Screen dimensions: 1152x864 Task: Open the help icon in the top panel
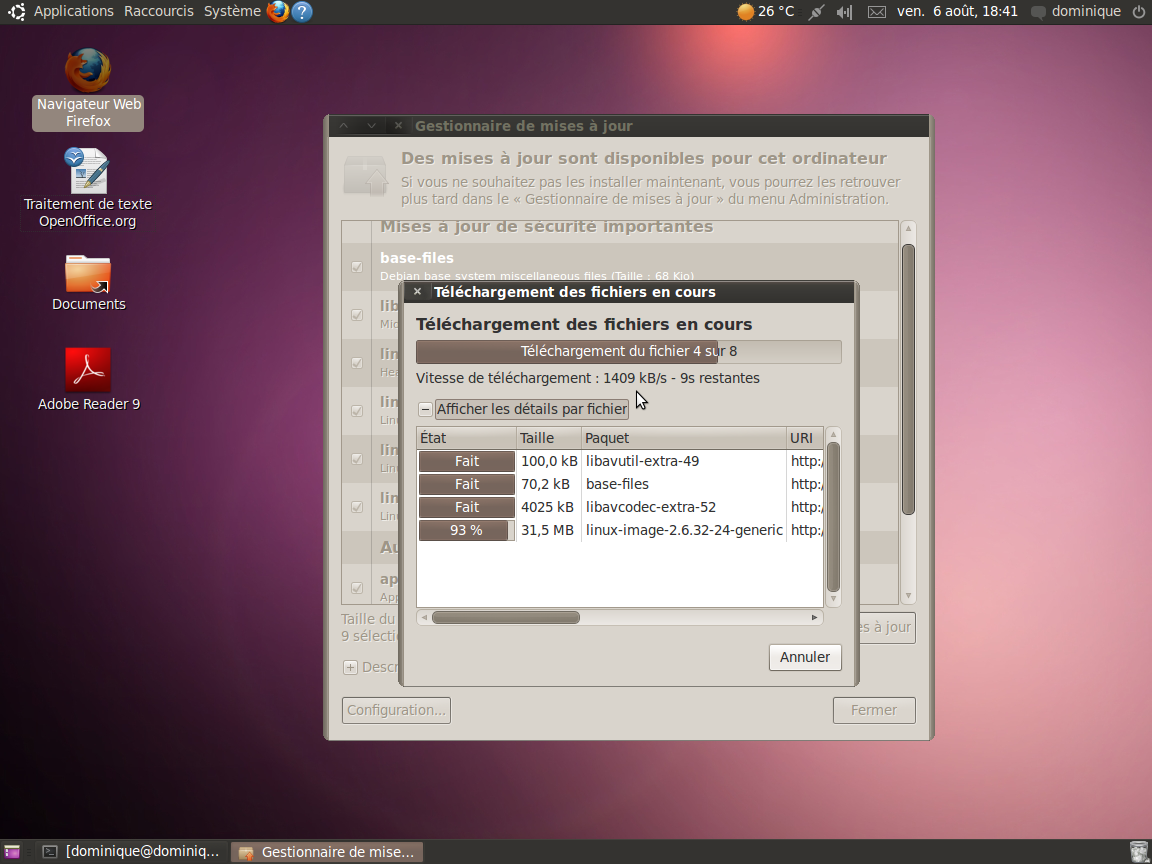click(x=302, y=11)
